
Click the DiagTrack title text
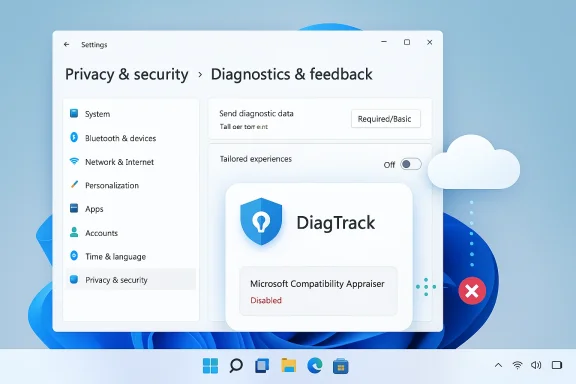coord(336,223)
